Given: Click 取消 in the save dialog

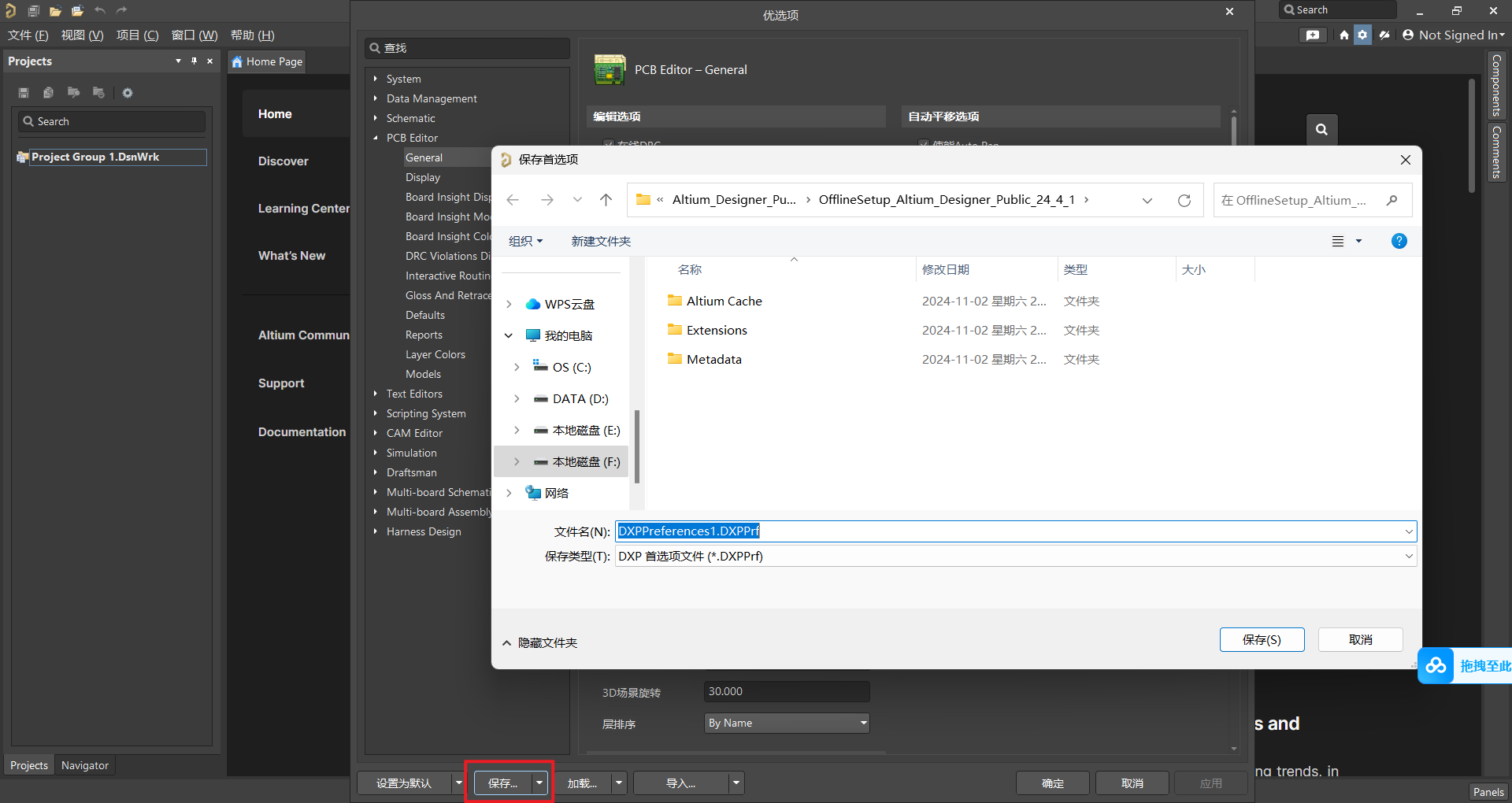Looking at the screenshot, I should point(1360,640).
